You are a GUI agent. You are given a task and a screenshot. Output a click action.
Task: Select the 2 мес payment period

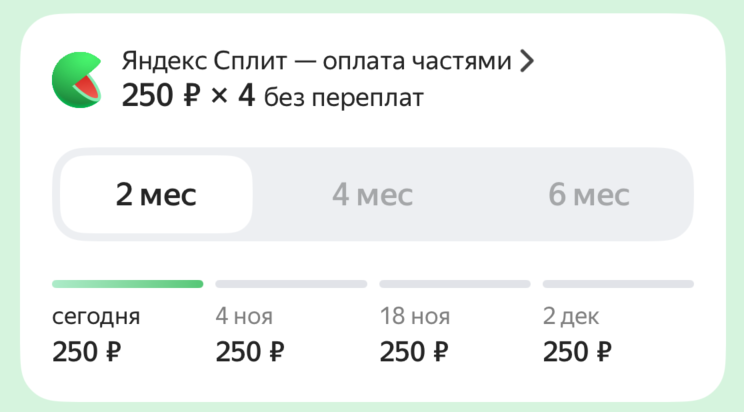click(156, 195)
